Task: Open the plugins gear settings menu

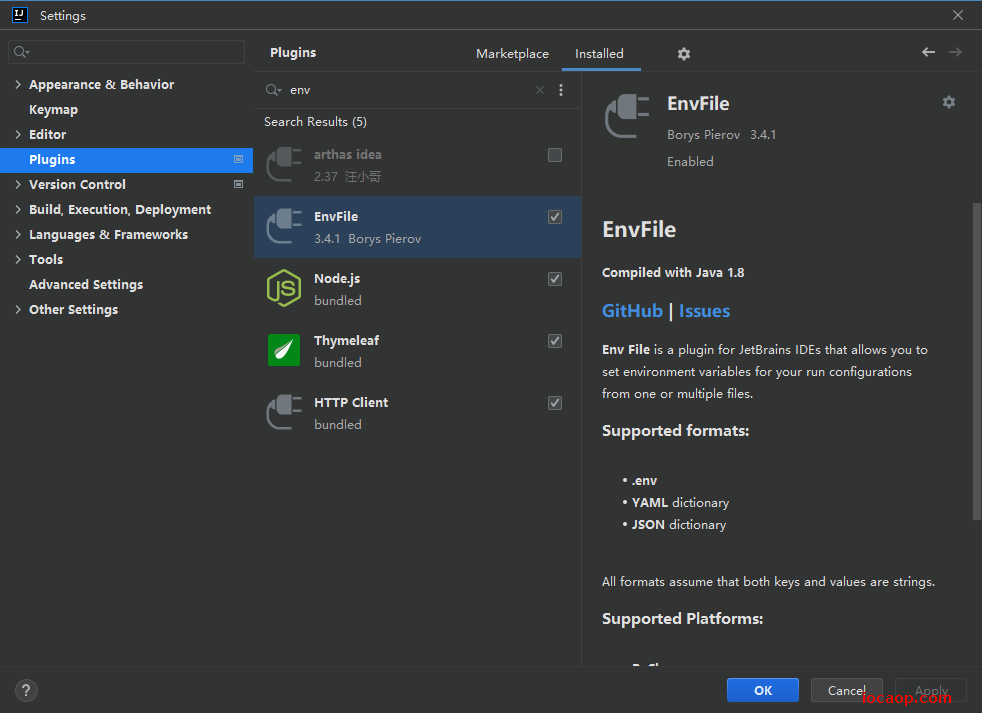Action: (683, 54)
